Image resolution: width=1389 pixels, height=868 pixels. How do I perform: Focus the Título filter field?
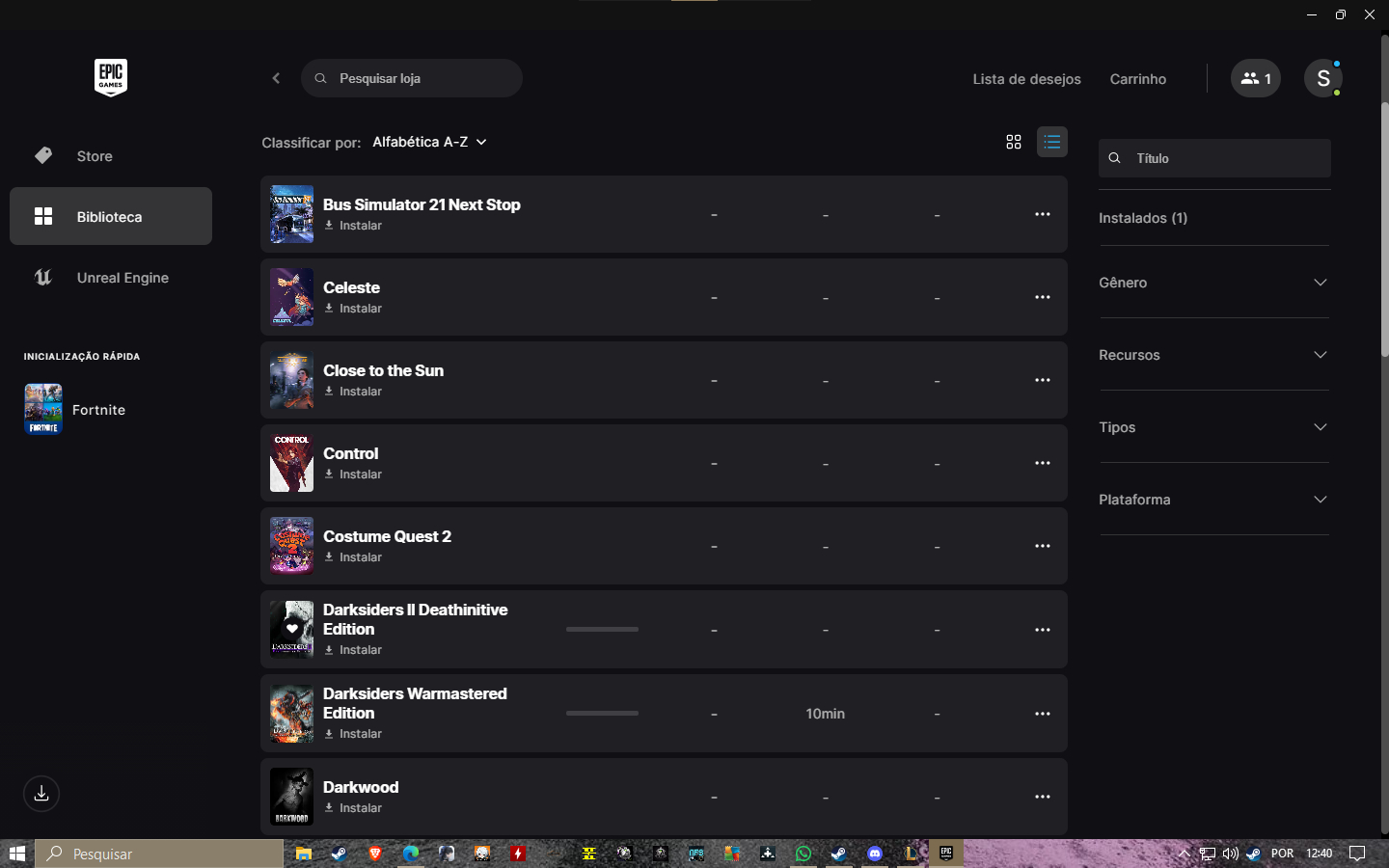pyautogui.click(x=1214, y=158)
